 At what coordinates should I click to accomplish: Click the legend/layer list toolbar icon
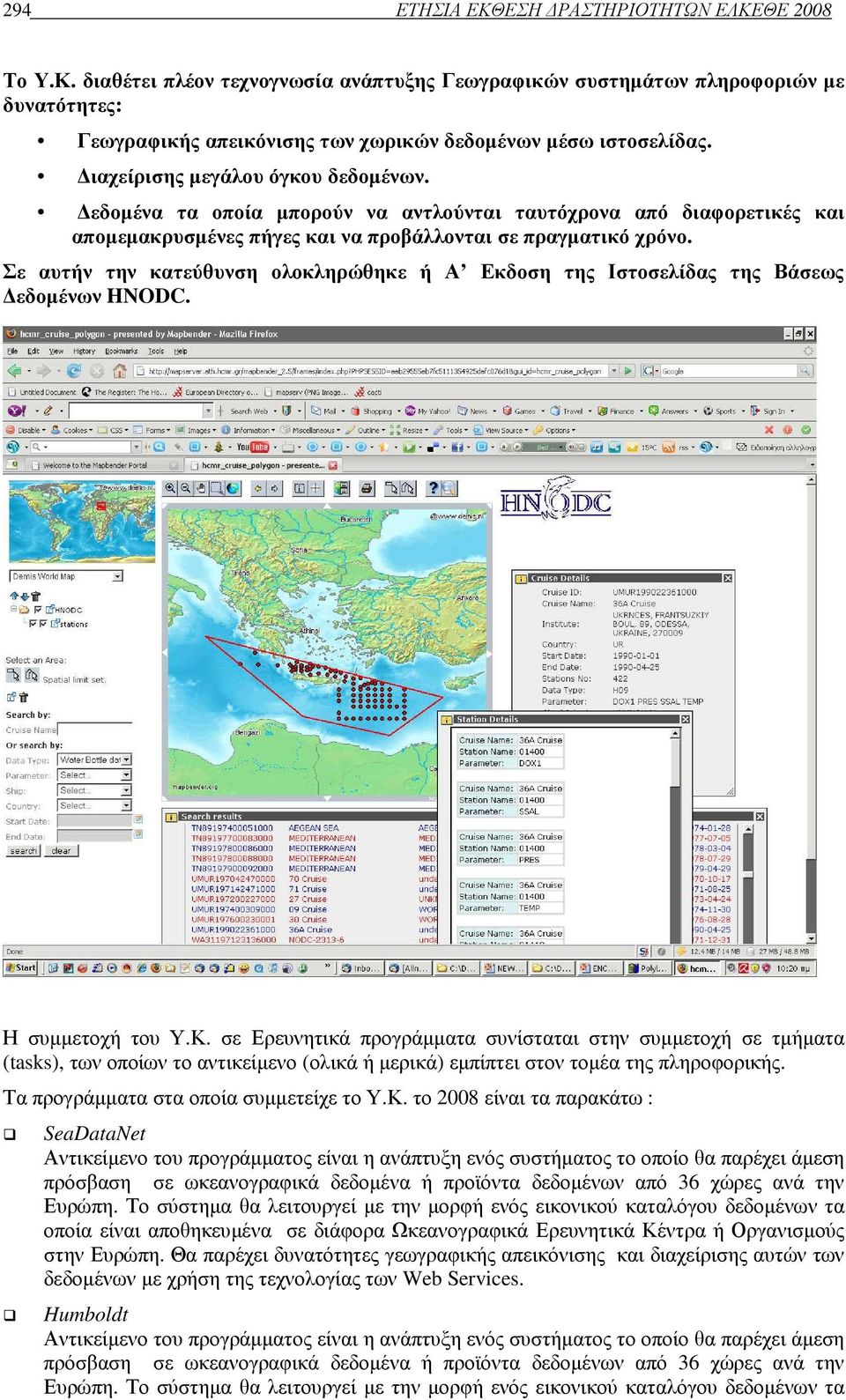coord(342,488)
